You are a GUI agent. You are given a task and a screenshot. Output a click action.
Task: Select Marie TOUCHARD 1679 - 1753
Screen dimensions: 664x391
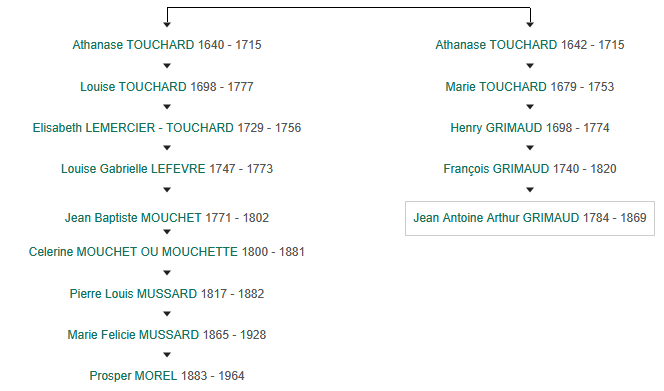[x=530, y=86]
